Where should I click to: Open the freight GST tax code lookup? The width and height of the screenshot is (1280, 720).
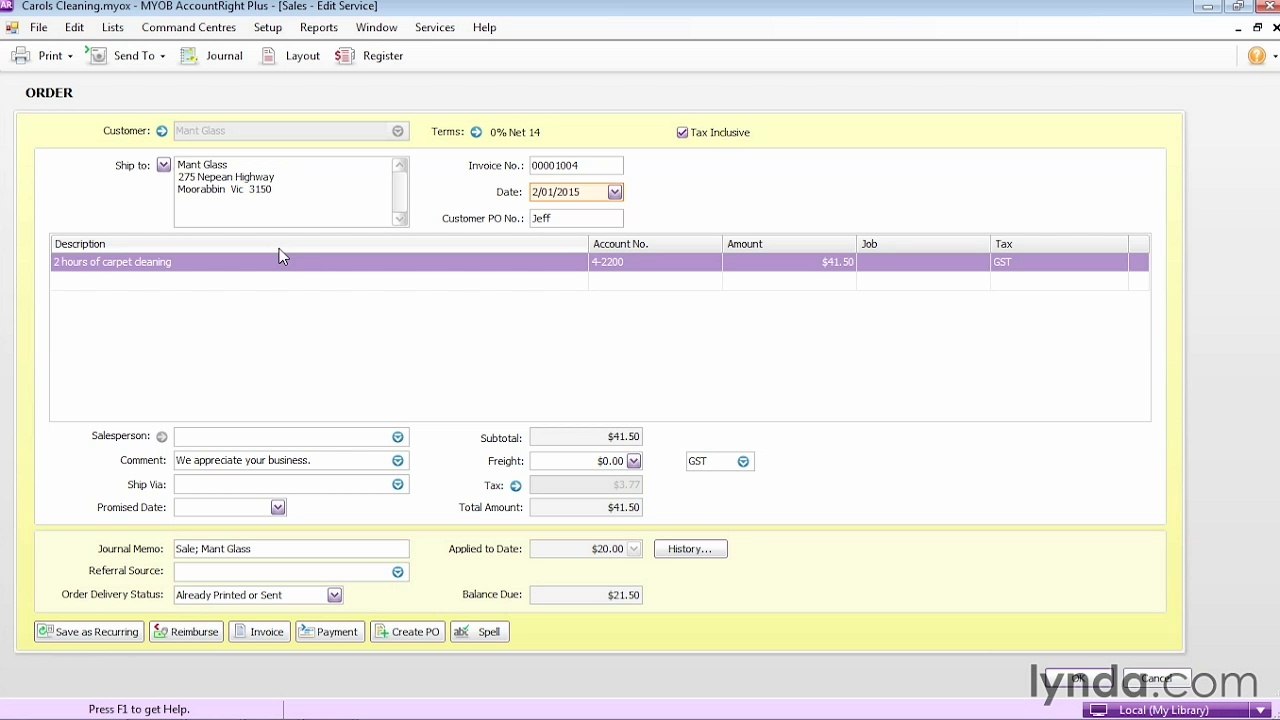(x=743, y=462)
